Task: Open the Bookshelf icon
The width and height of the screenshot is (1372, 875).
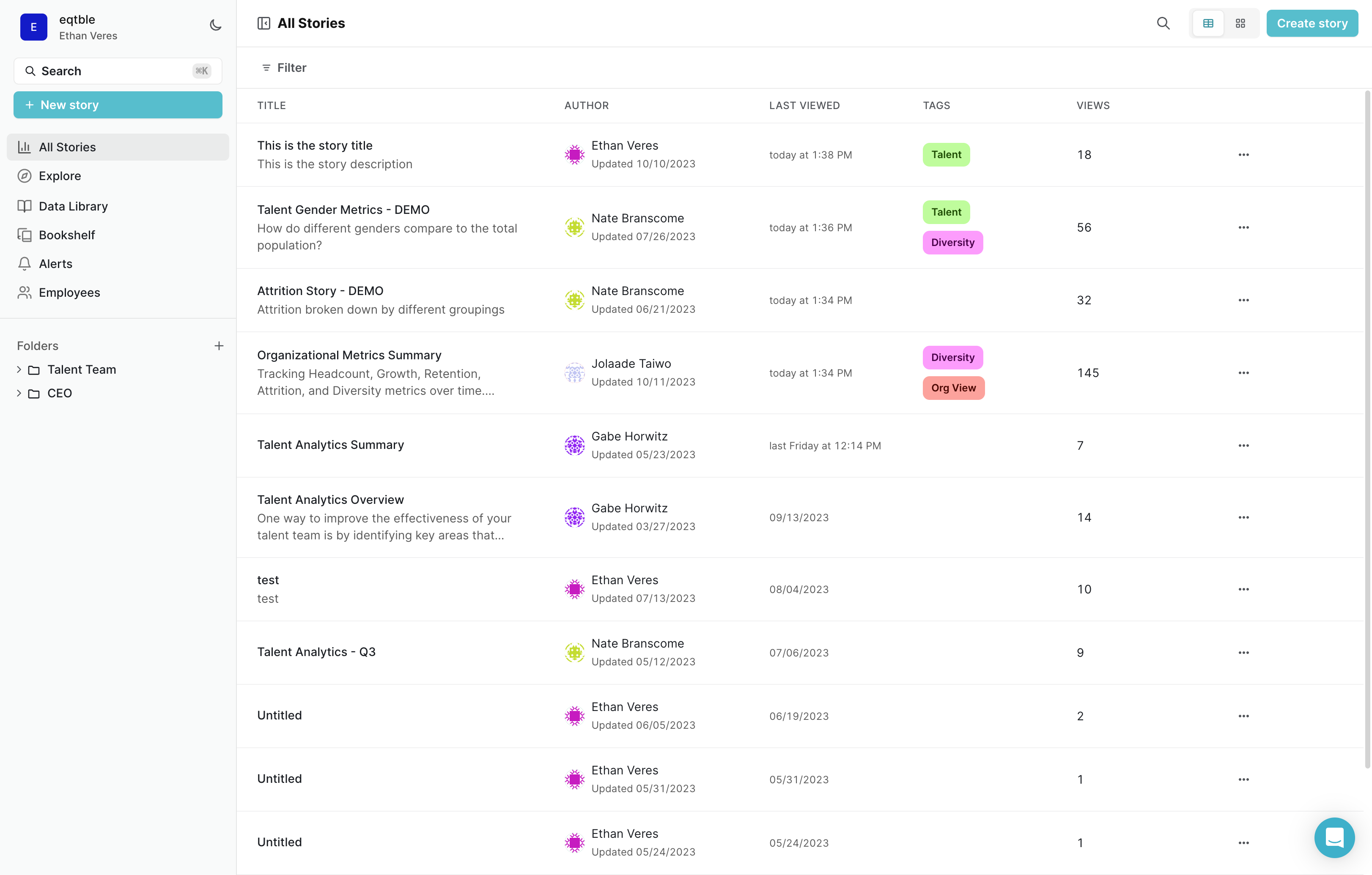Action: [x=24, y=235]
